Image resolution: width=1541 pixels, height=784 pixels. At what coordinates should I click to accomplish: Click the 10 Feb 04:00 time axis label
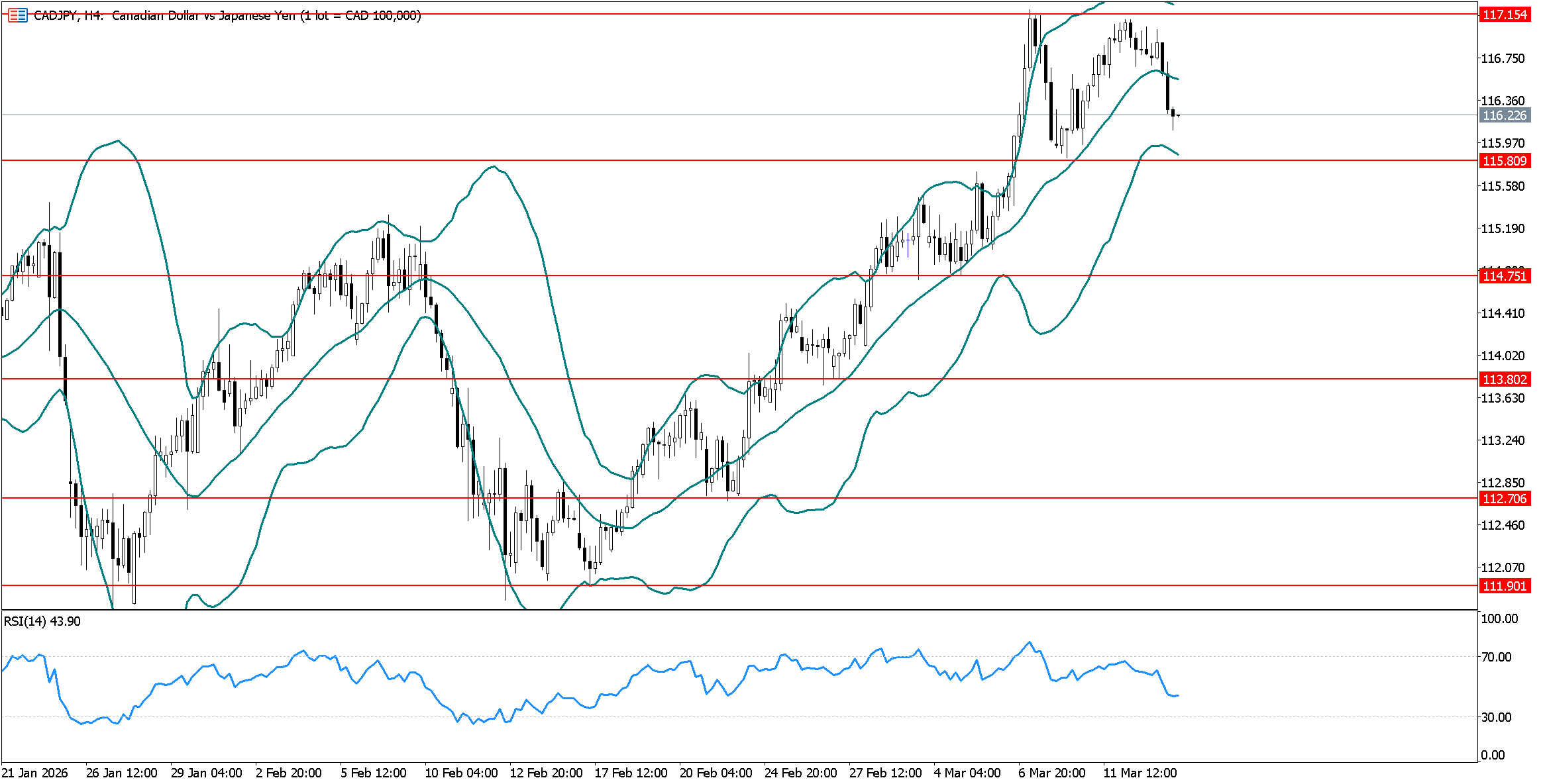point(461,773)
